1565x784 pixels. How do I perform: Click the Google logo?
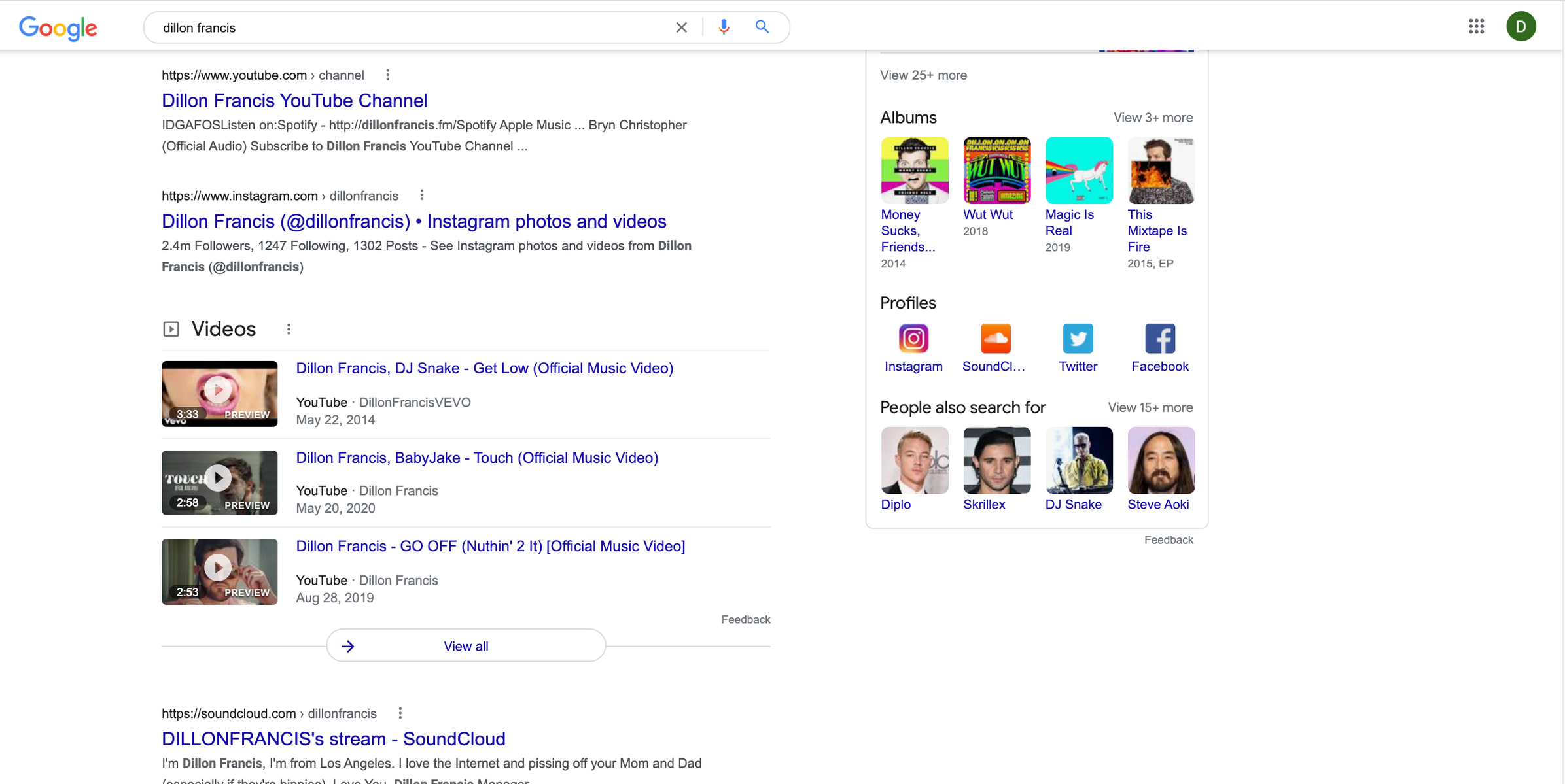tap(58, 27)
